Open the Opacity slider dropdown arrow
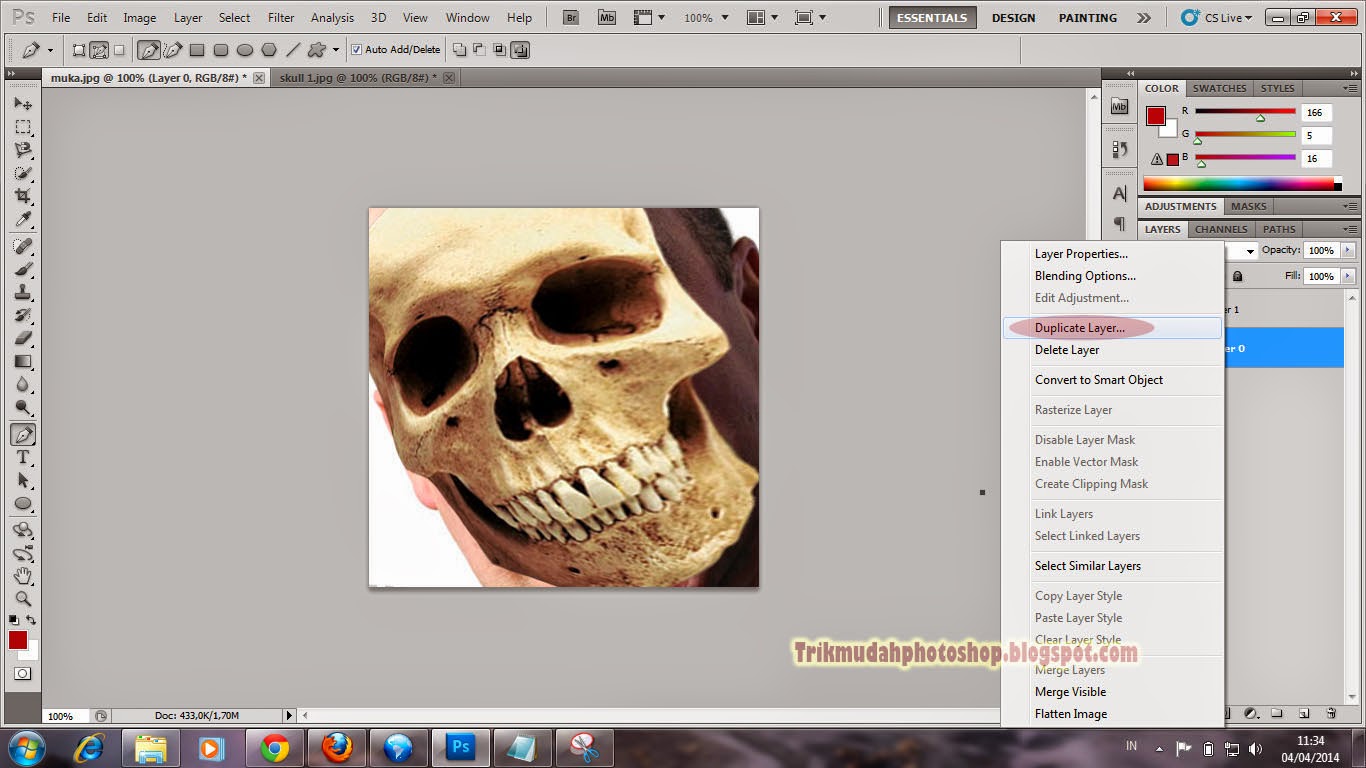This screenshot has height=768, width=1366. pos(1349,250)
